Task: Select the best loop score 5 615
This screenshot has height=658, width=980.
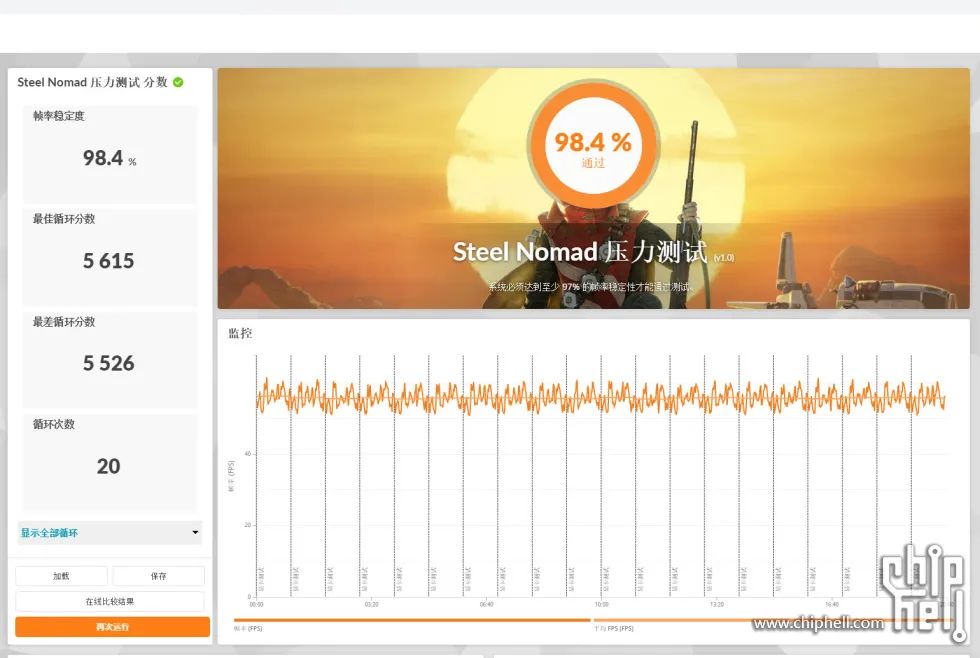Action: coord(109,261)
